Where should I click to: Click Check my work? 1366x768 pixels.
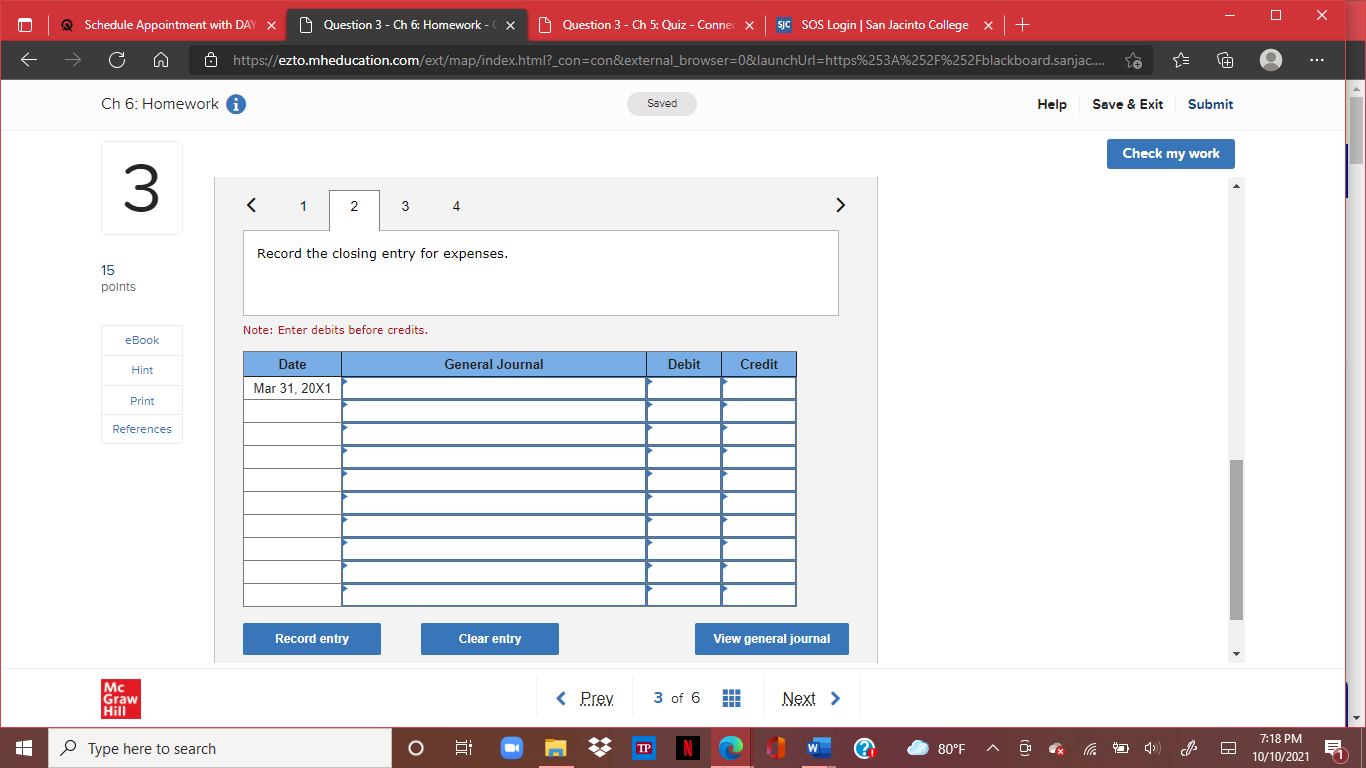[x=1170, y=153]
